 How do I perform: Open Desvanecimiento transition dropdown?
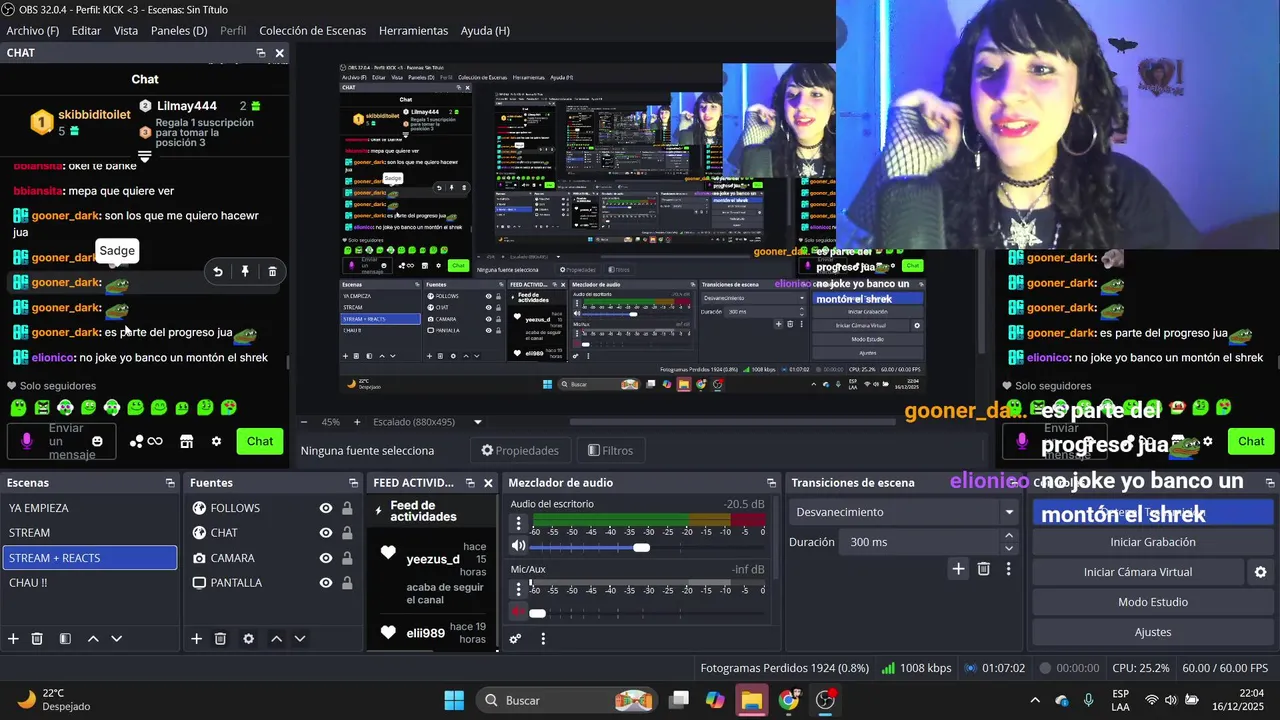[904, 512]
